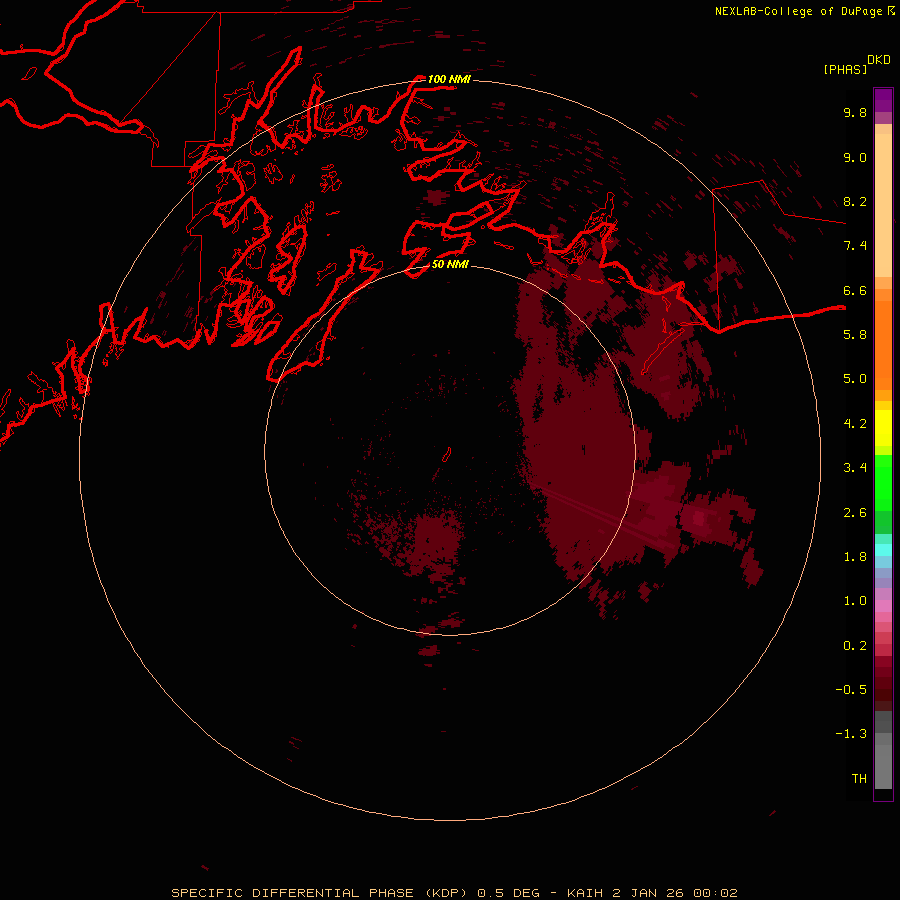The width and height of the screenshot is (900, 900).
Task: Click the -1.3 legend value
Action: tap(851, 734)
